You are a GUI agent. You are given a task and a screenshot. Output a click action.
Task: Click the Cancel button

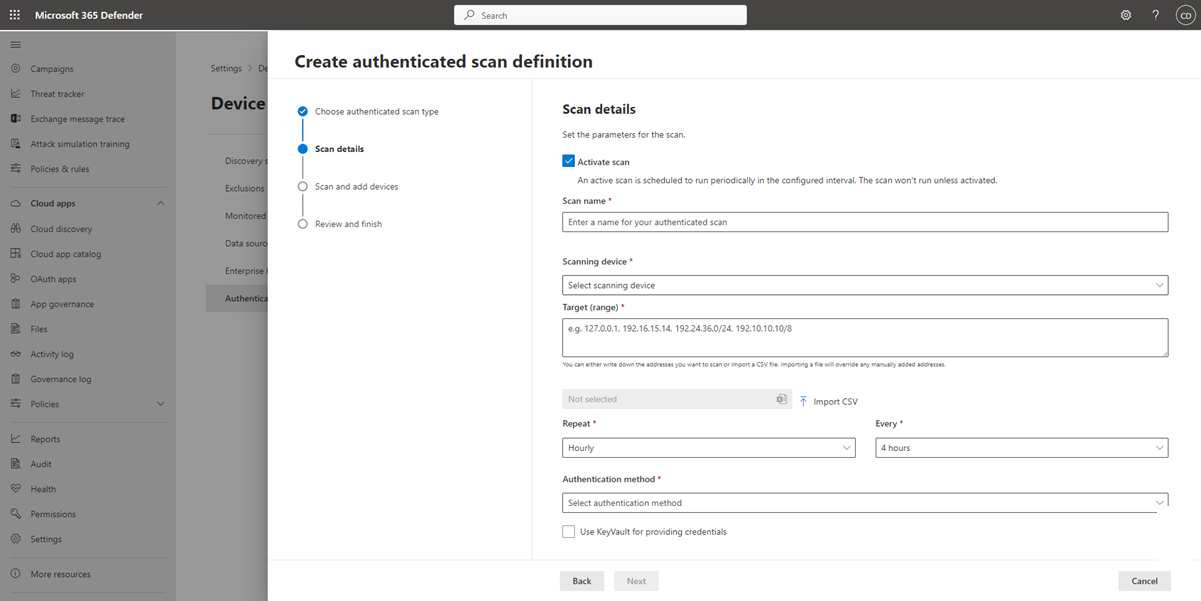pos(1144,581)
